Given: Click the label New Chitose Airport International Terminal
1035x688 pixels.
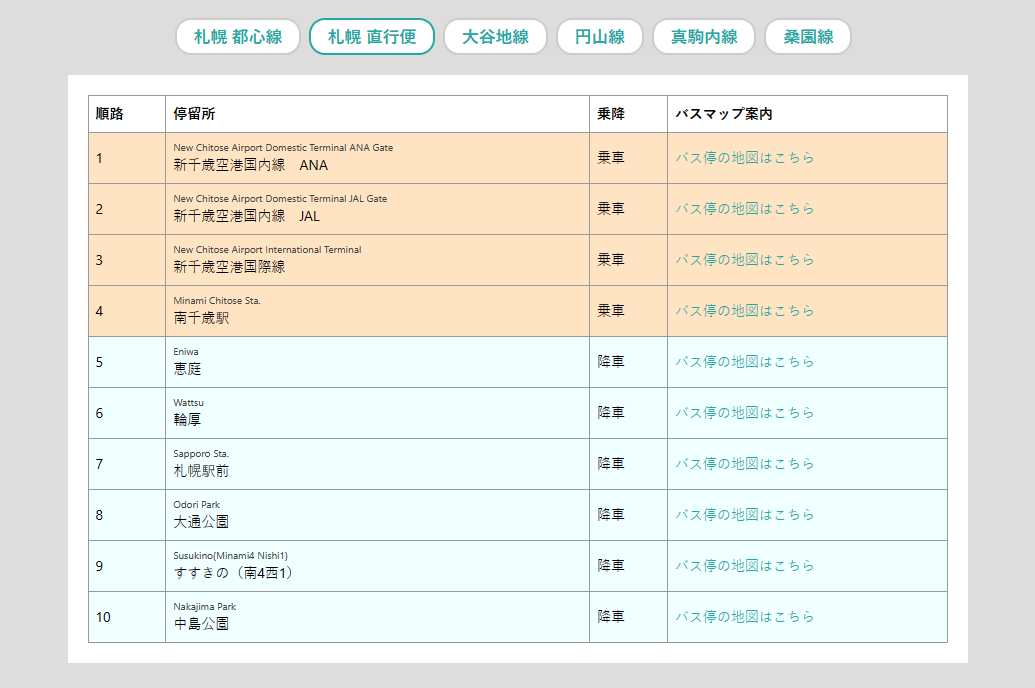Looking at the screenshot, I should (267, 250).
